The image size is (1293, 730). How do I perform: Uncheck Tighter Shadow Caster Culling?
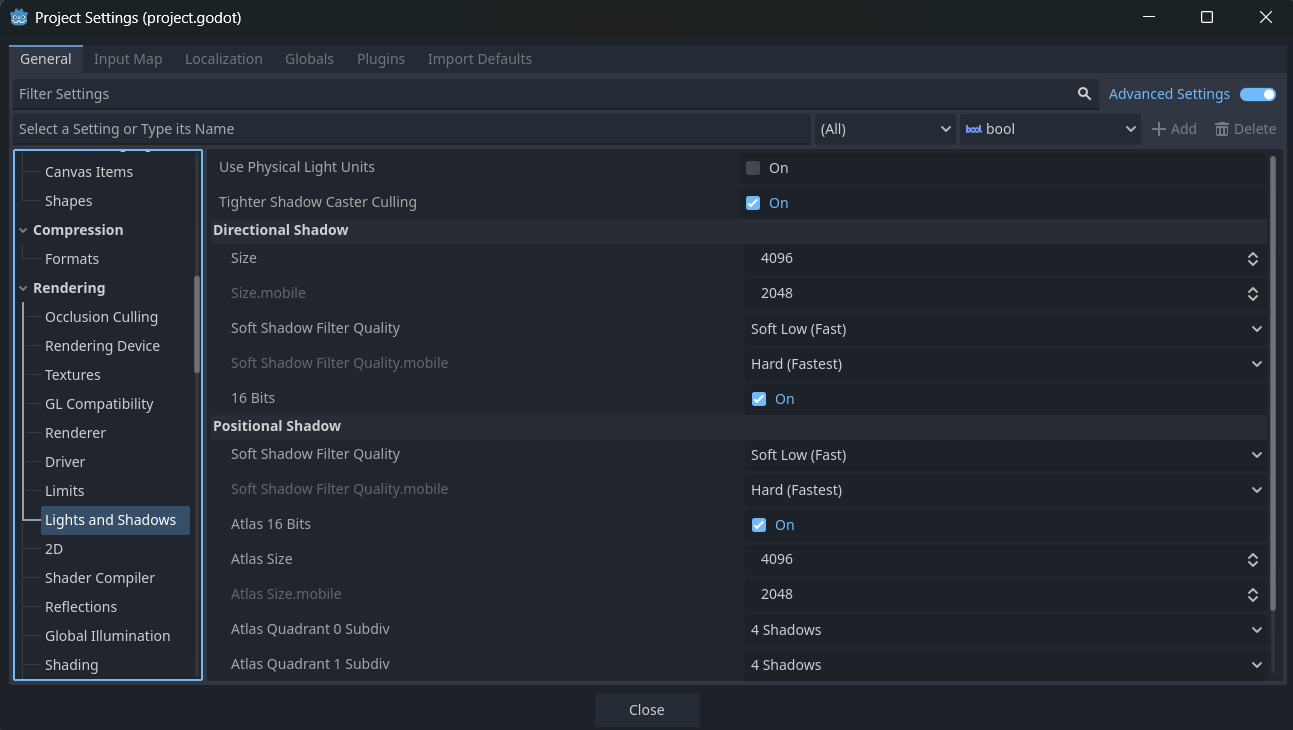coord(753,203)
